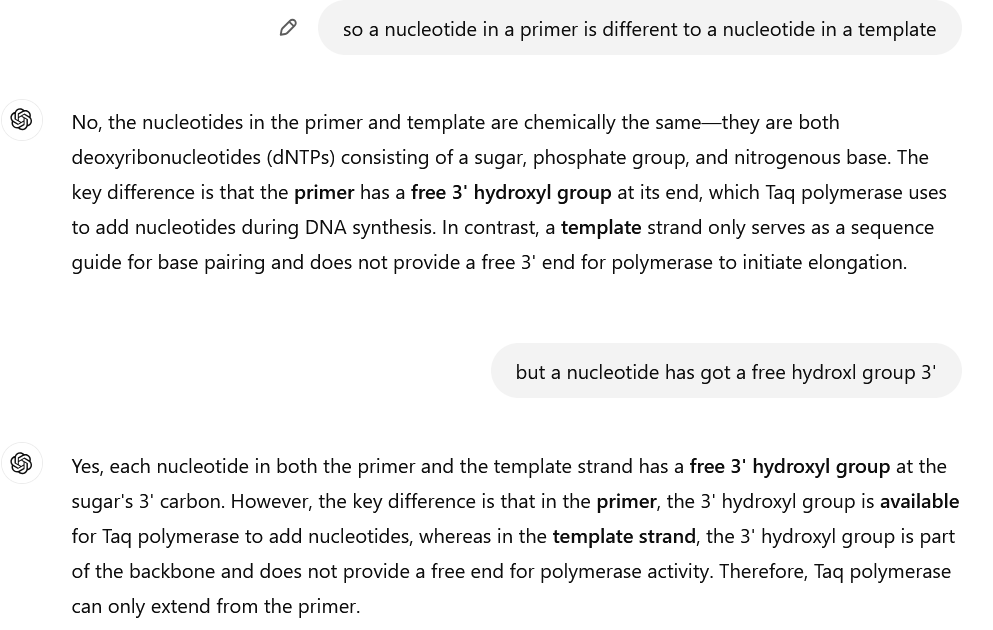
Task: Click the bold word available
Action: [x=919, y=500]
